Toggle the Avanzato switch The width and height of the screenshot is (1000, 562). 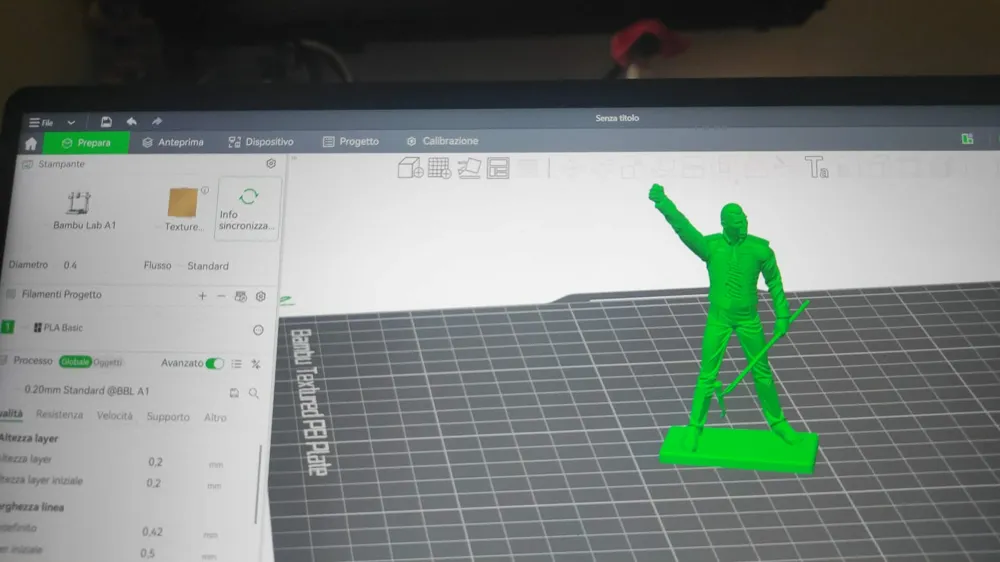(215, 364)
